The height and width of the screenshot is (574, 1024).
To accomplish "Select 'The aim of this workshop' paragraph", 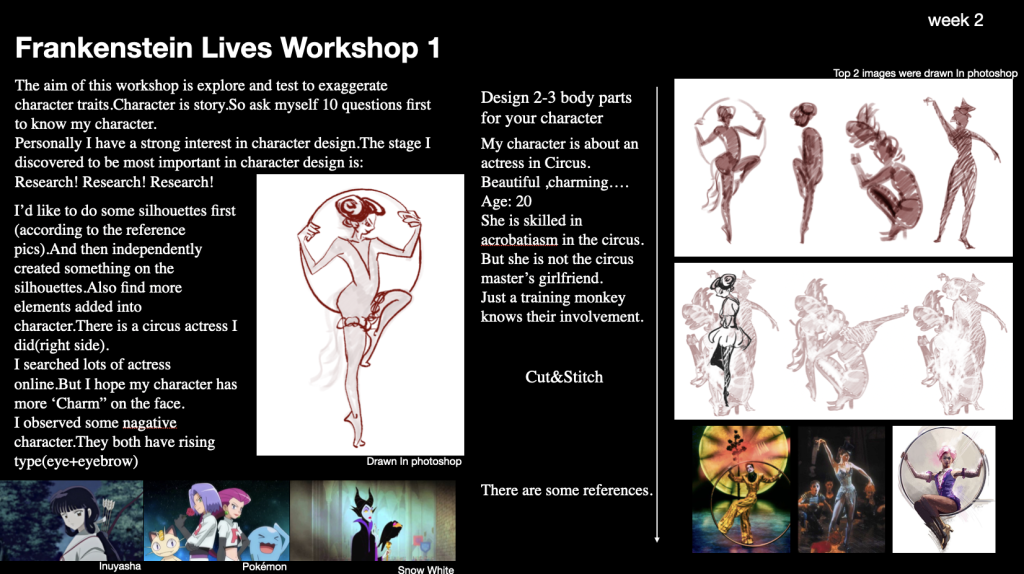I will (223, 104).
